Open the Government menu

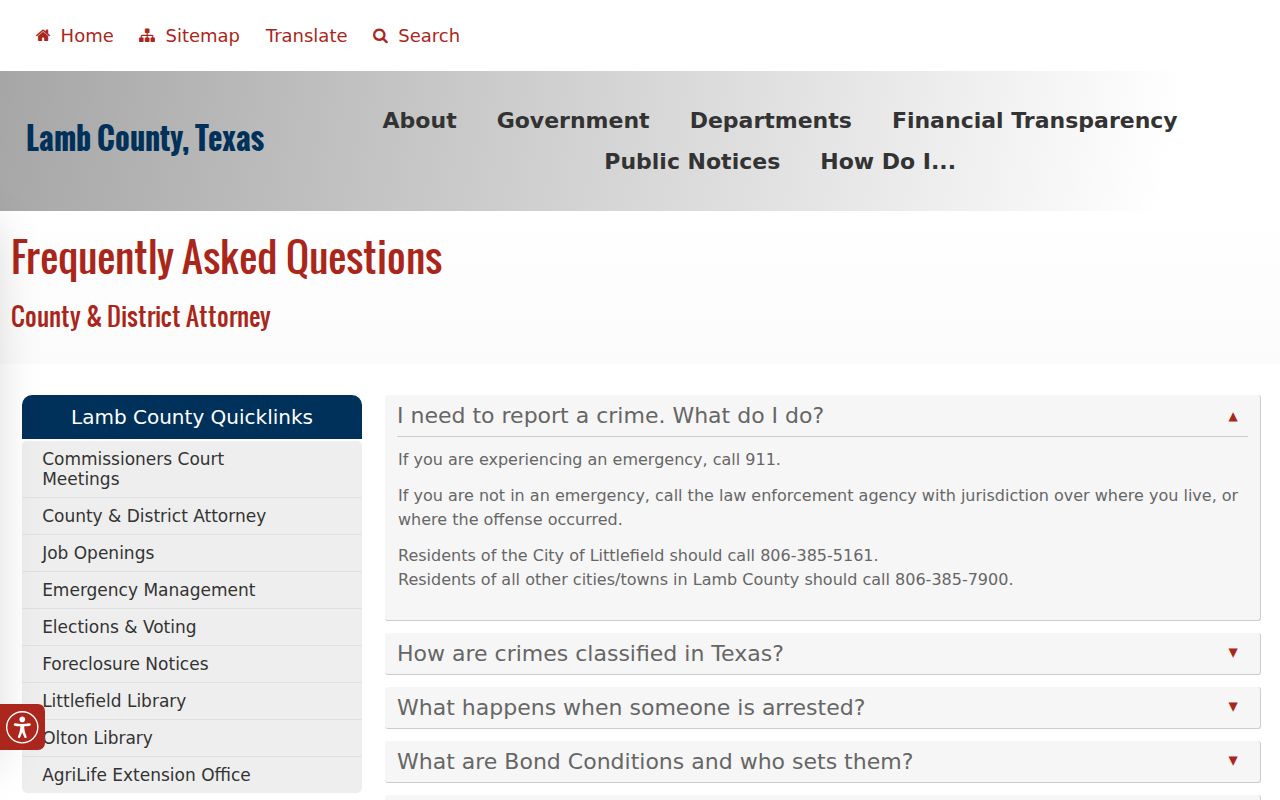[x=573, y=121]
